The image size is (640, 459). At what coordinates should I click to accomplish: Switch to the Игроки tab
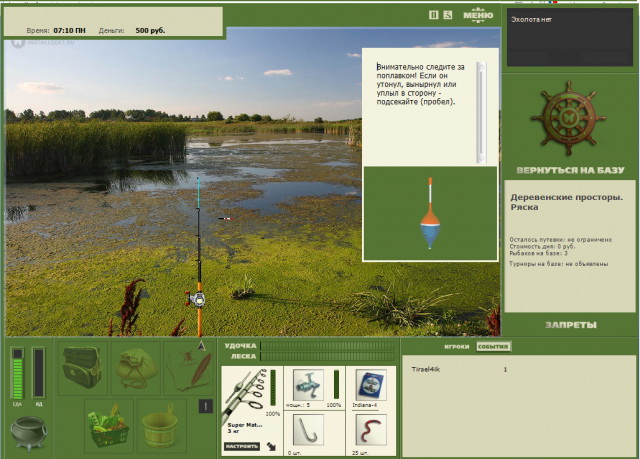click(x=457, y=346)
